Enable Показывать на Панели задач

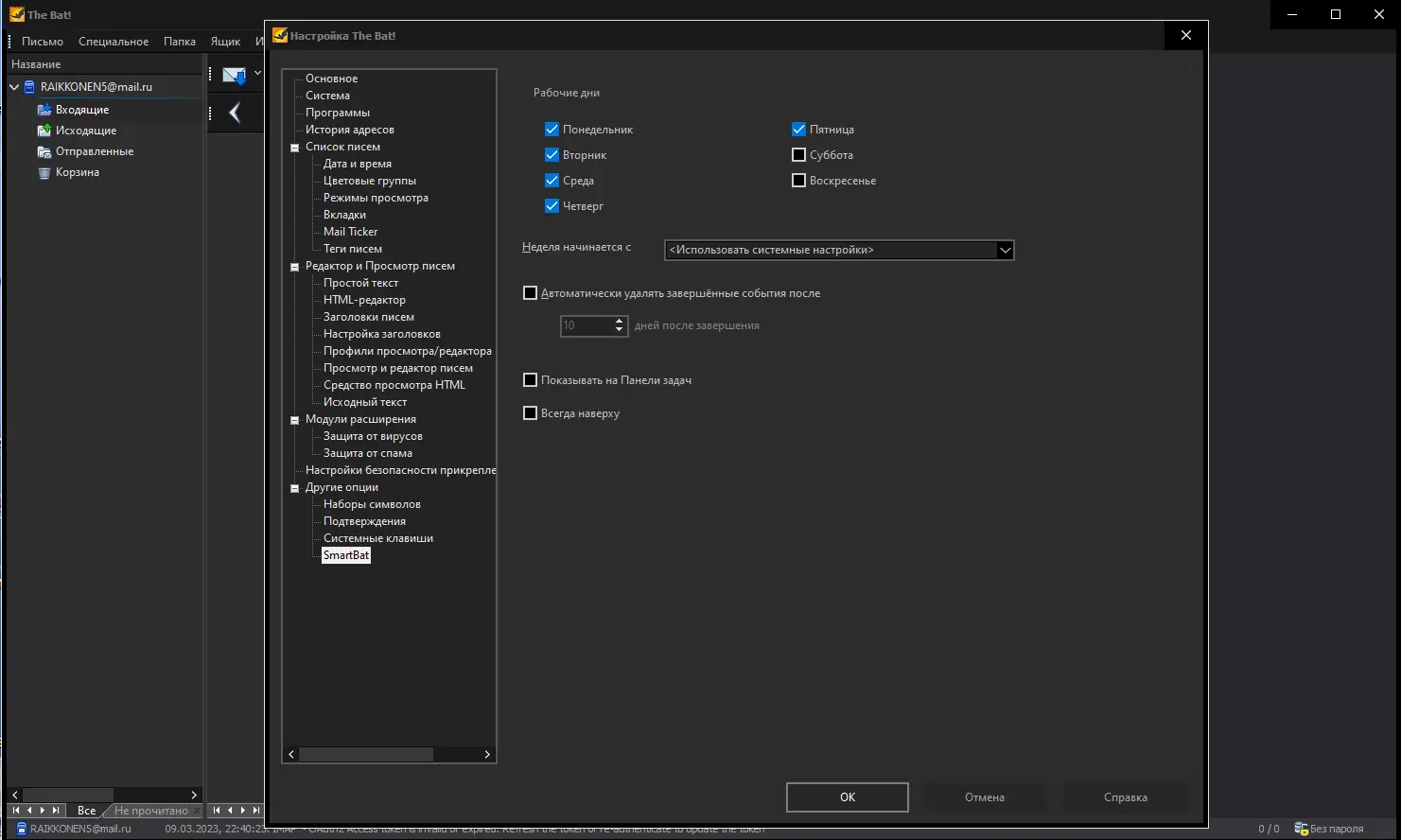[530, 380]
